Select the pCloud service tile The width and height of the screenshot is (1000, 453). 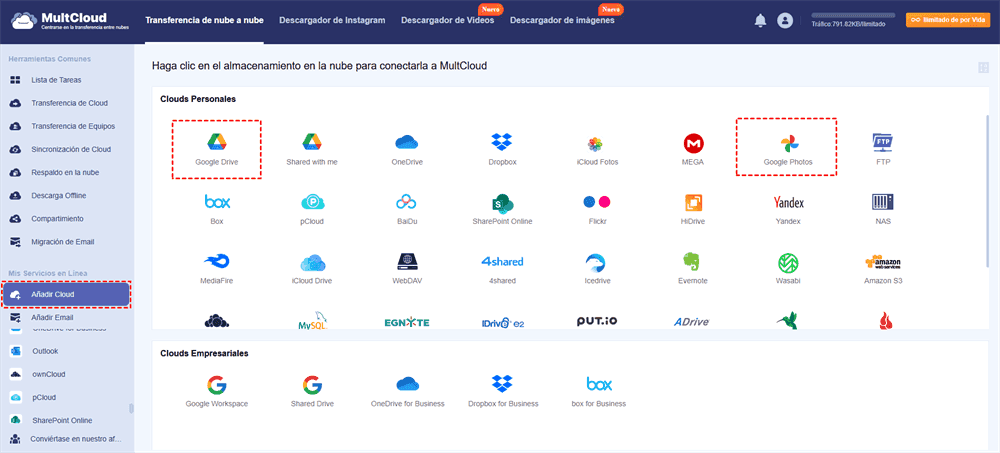313,202
